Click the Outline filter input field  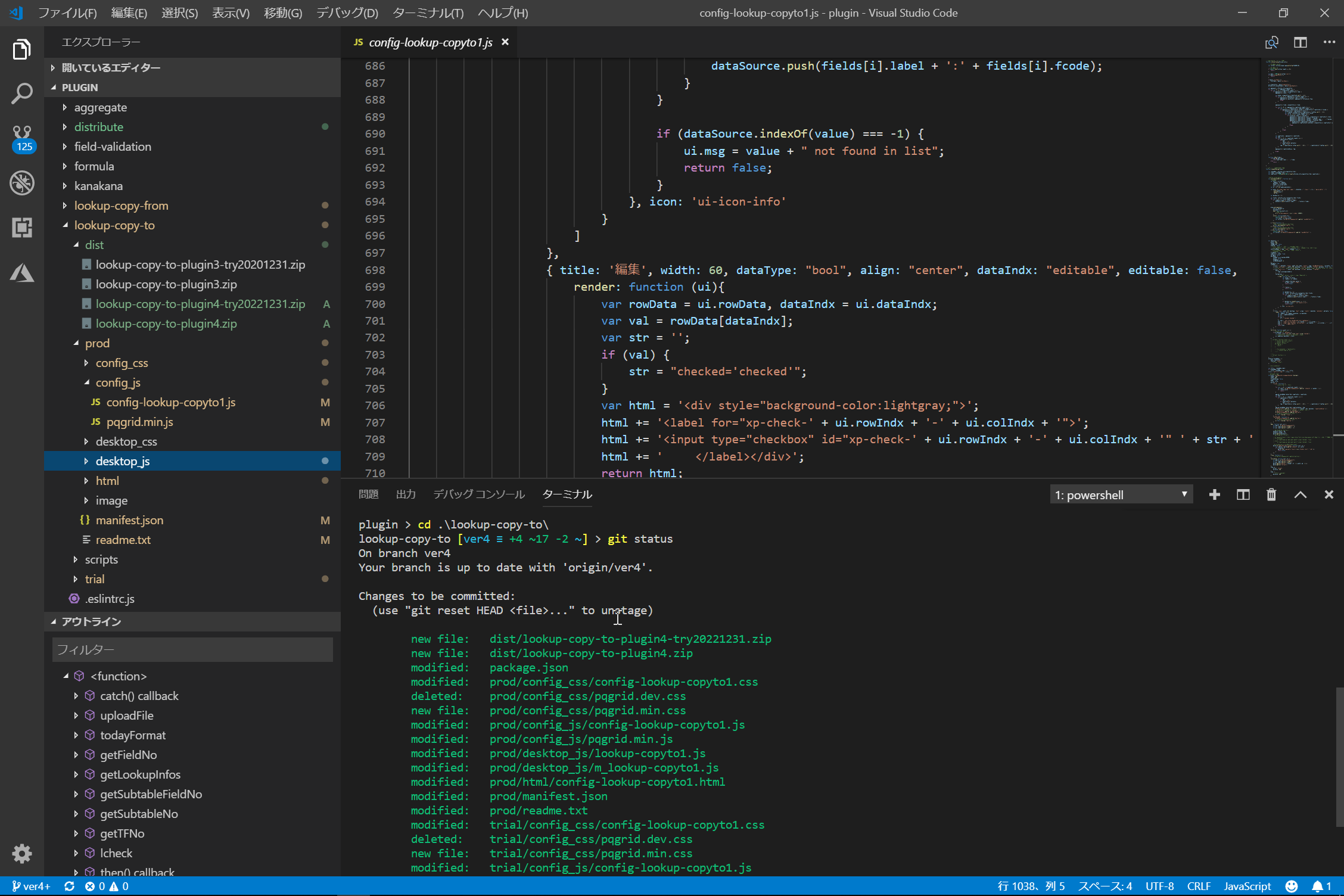tap(192, 649)
